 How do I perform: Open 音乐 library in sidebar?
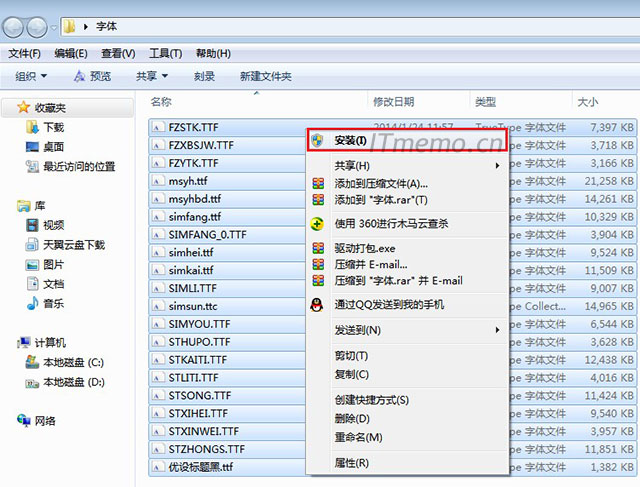click(45, 303)
